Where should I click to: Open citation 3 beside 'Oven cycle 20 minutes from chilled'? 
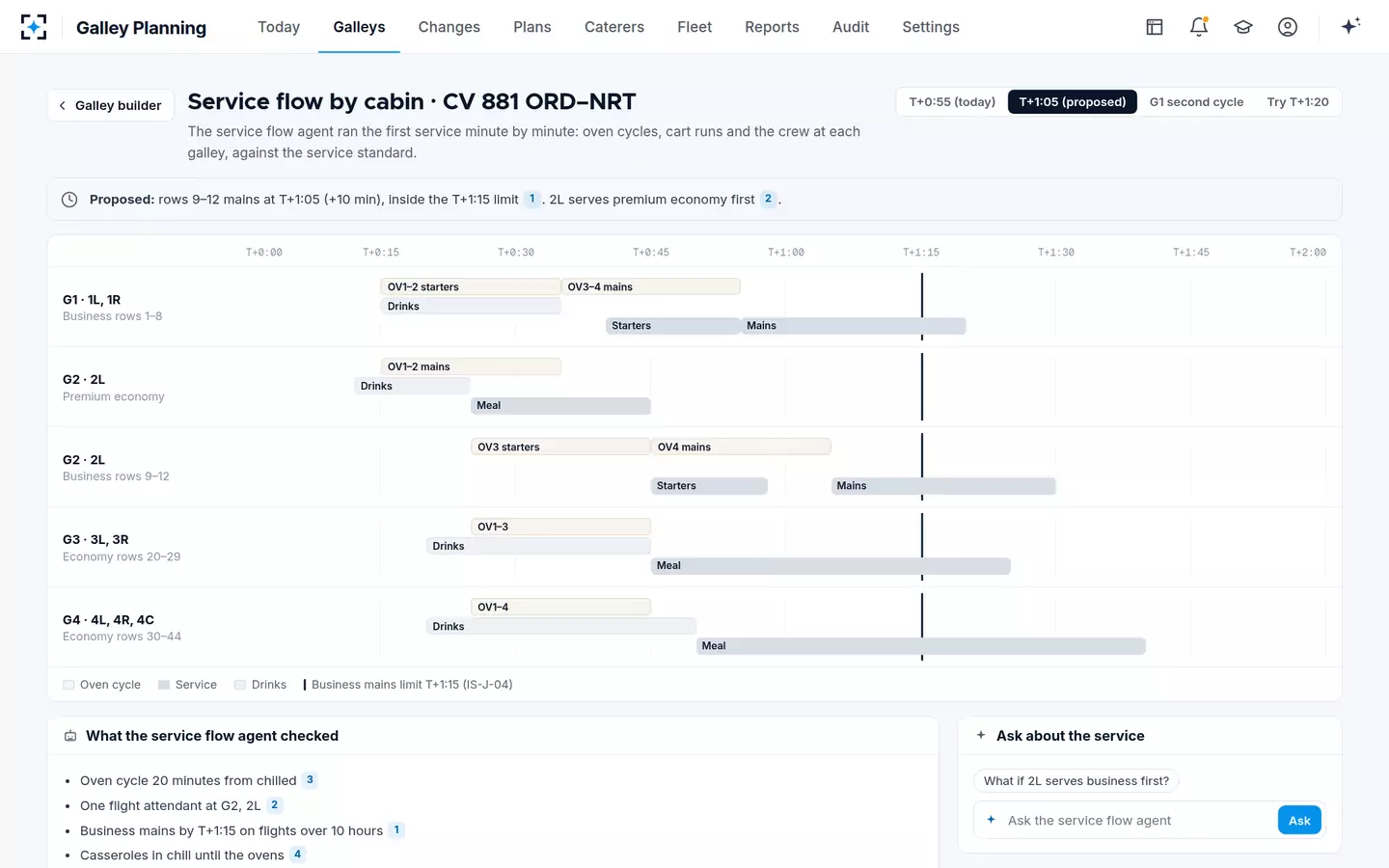[x=310, y=780]
